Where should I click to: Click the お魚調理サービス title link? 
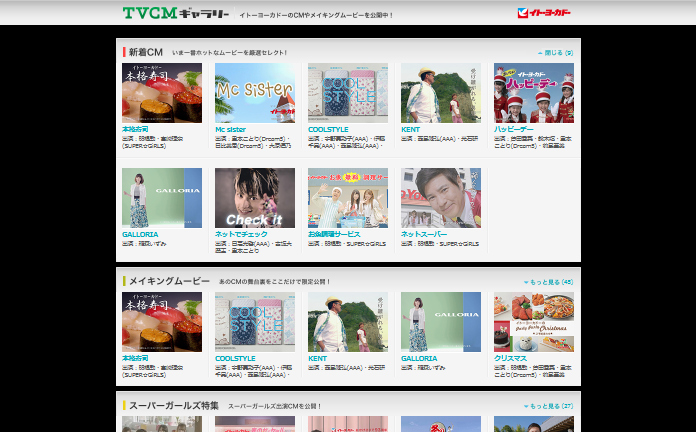tap(334, 234)
